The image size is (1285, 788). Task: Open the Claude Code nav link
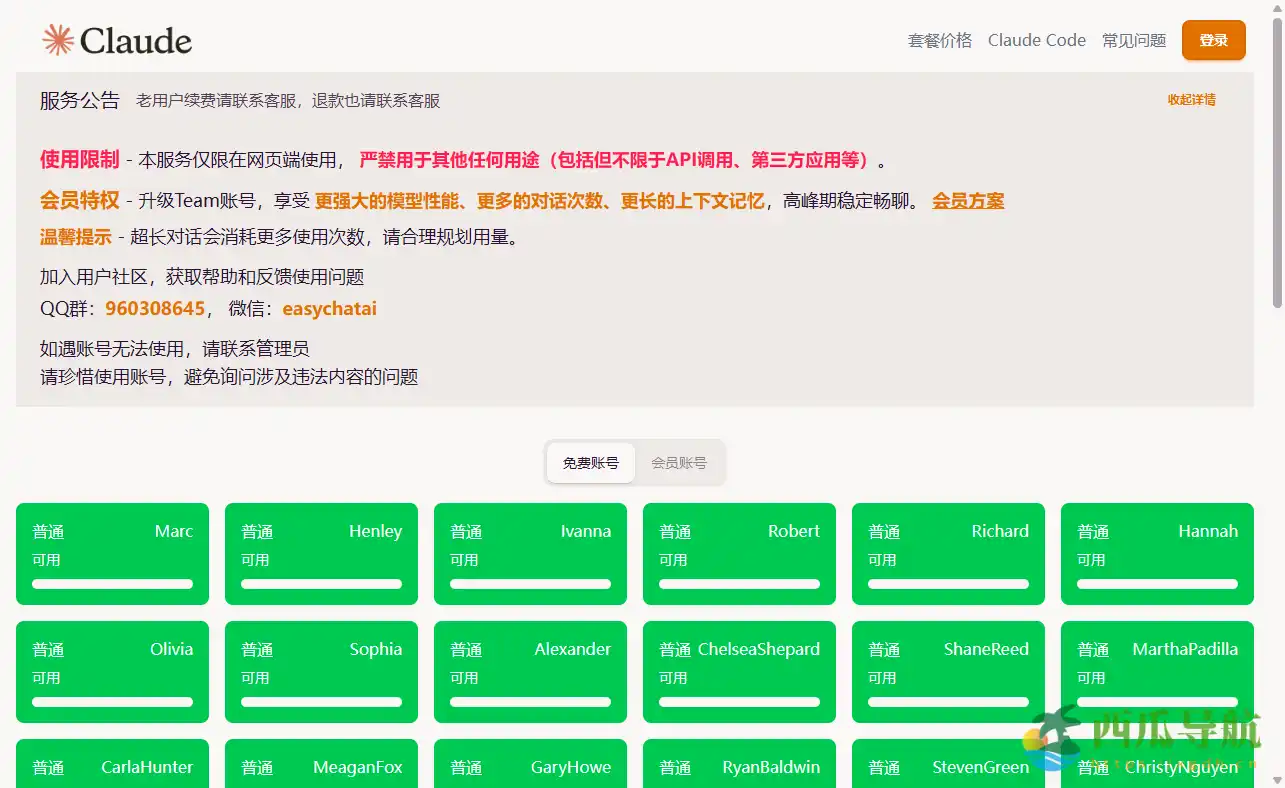pyautogui.click(x=1036, y=40)
